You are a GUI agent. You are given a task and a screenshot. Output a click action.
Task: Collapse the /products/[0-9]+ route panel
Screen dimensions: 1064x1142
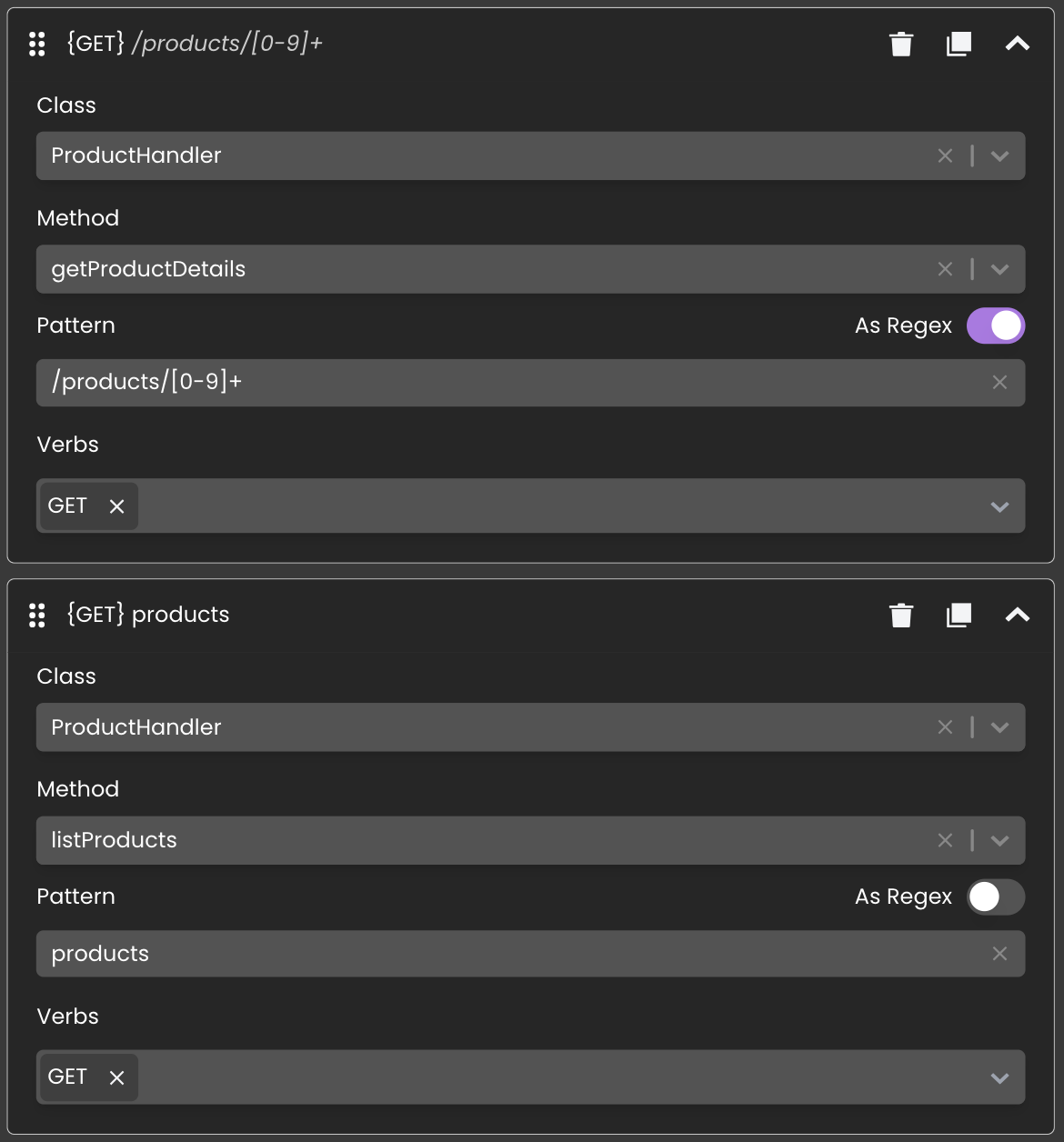coord(1018,44)
